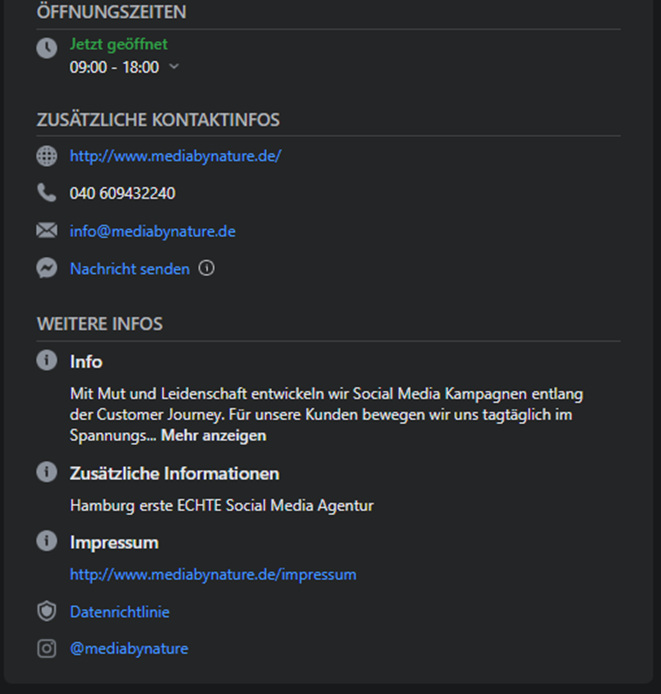Click the Nachricht senden link

[x=130, y=269]
